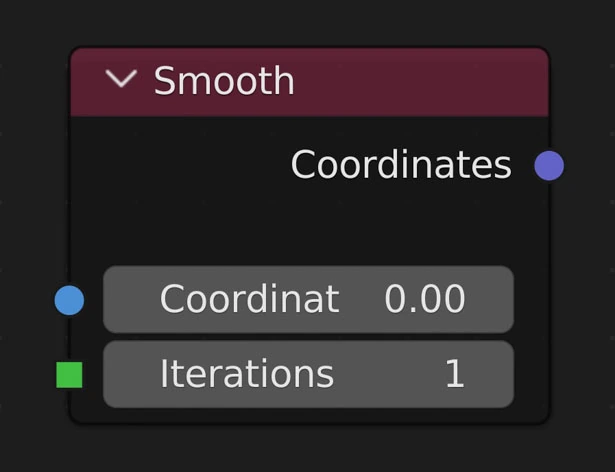This screenshot has width=615, height=472.
Task: Click the Iterations value 1
Action: pyautogui.click(x=454, y=374)
